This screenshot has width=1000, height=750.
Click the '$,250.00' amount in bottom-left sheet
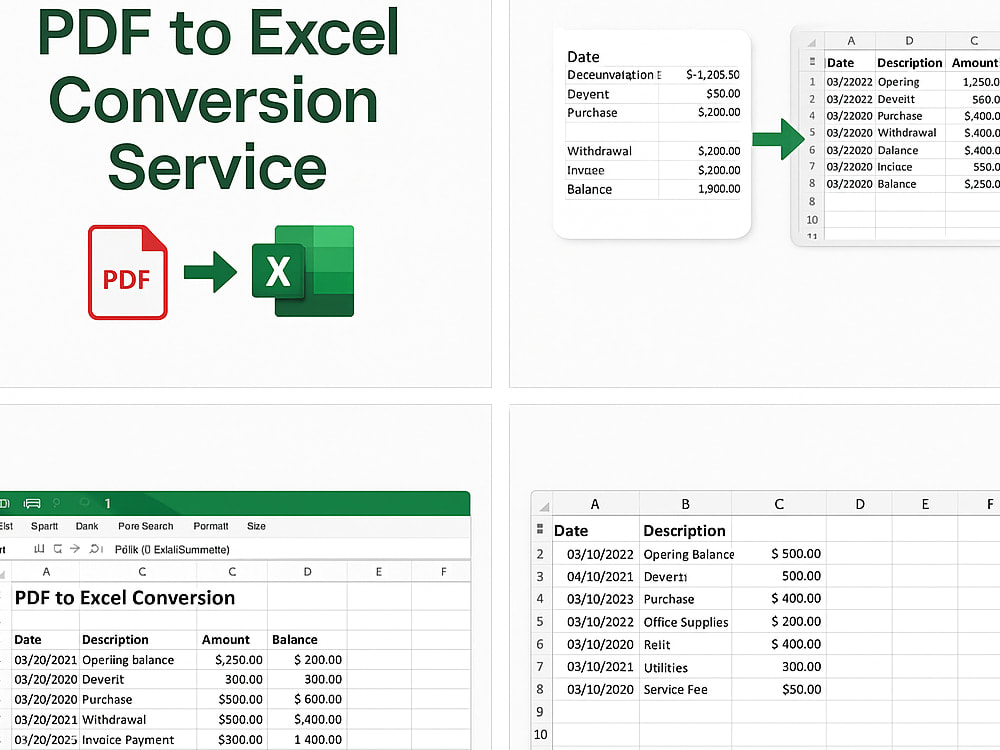239,660
